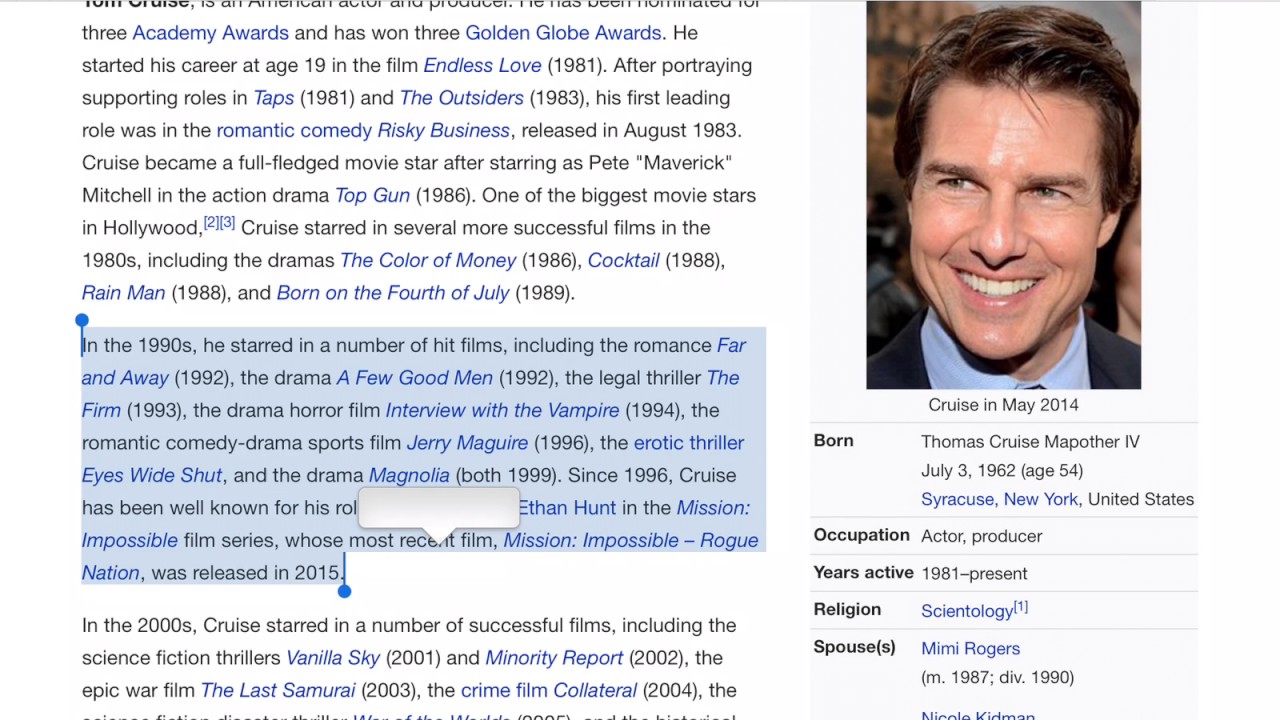Open The Color of Money link
Image resolution: width=1280 pixels, height=720 pixels.
click(428, 261)
